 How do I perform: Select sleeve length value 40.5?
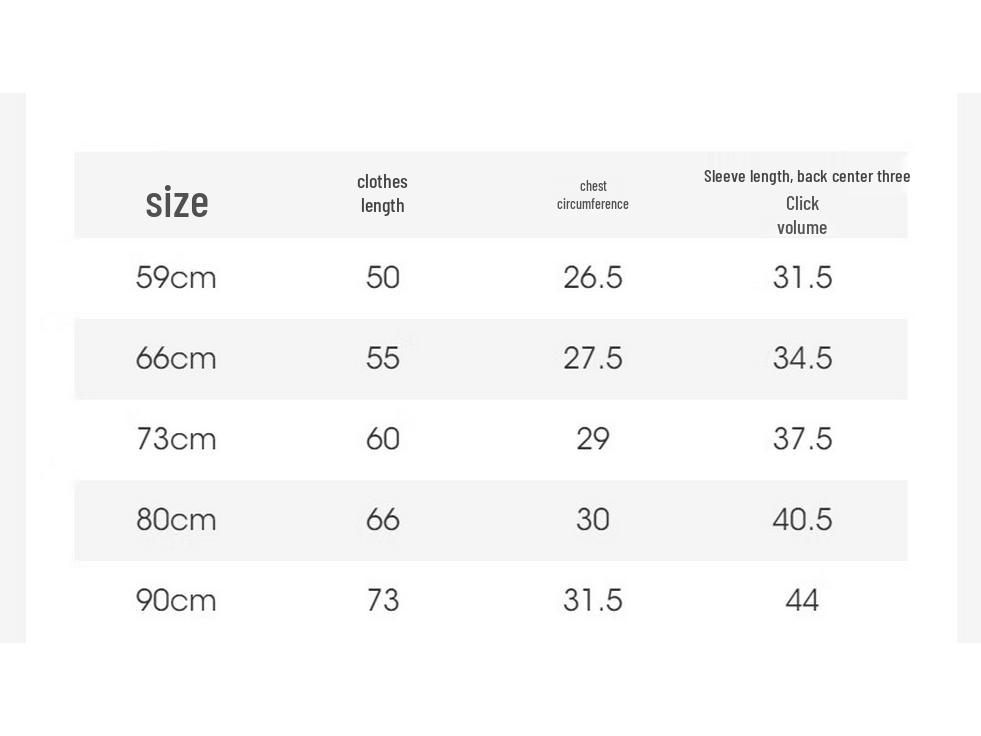(x=802, y=519)
